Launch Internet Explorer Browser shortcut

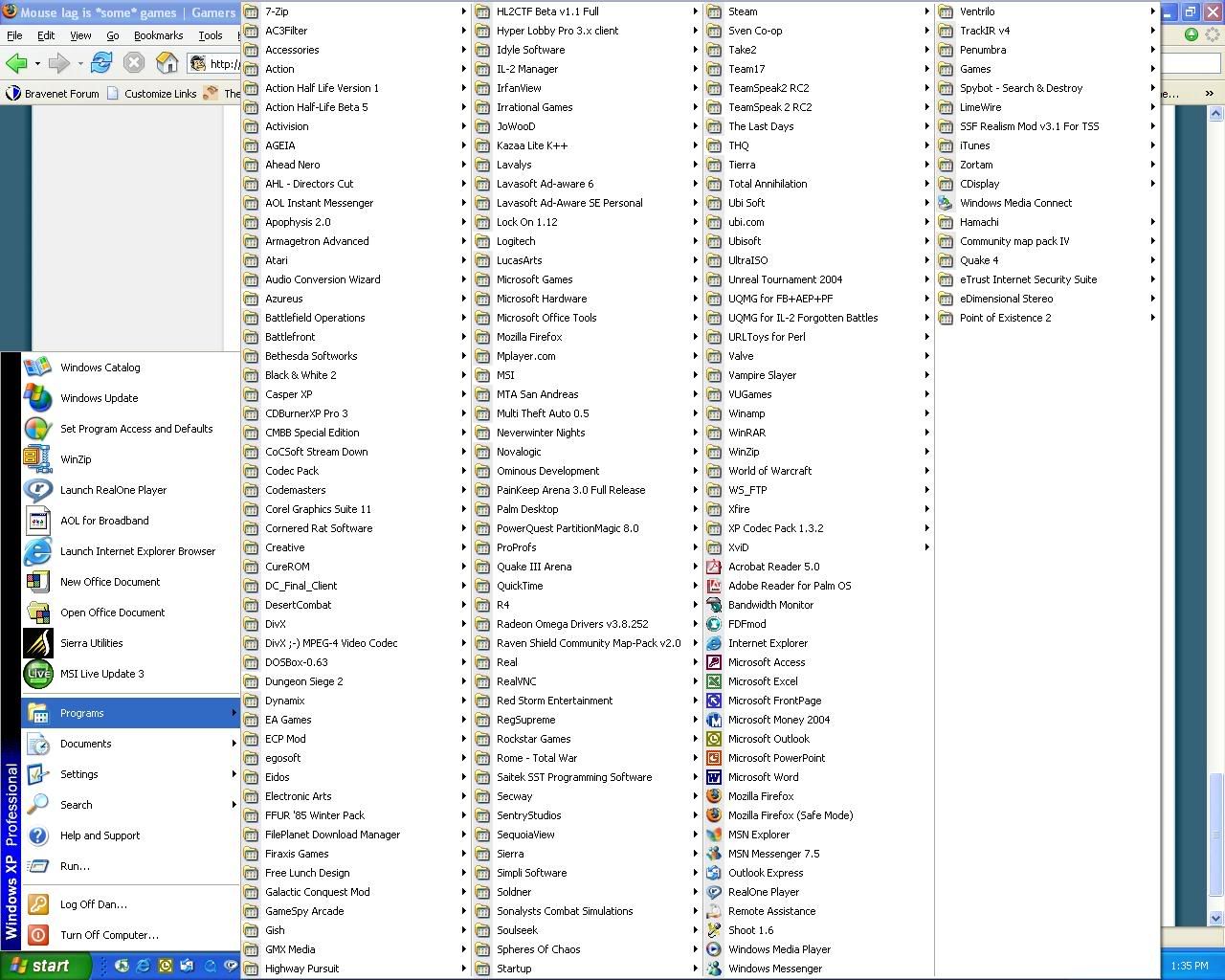pos(130,551)
